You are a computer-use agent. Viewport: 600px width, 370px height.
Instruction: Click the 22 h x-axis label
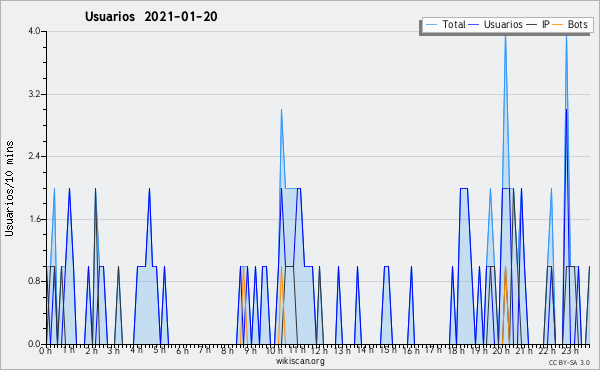click(547, 351)
